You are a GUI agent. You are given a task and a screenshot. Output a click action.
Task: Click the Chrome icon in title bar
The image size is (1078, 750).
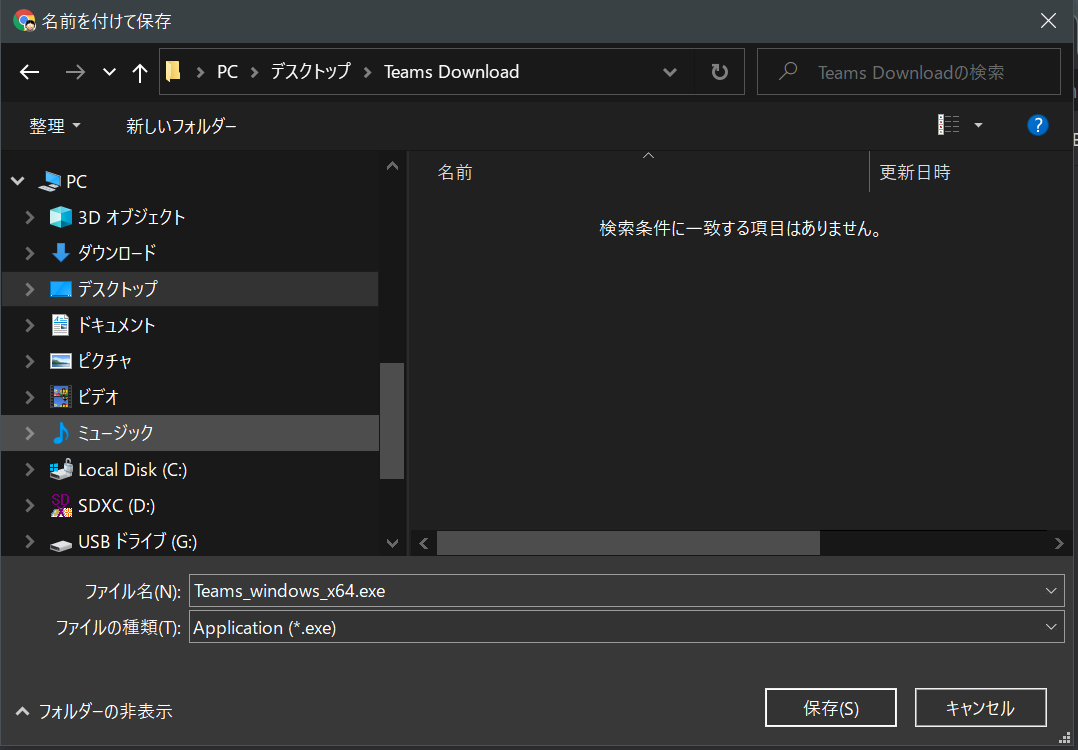tap(25, 21)
